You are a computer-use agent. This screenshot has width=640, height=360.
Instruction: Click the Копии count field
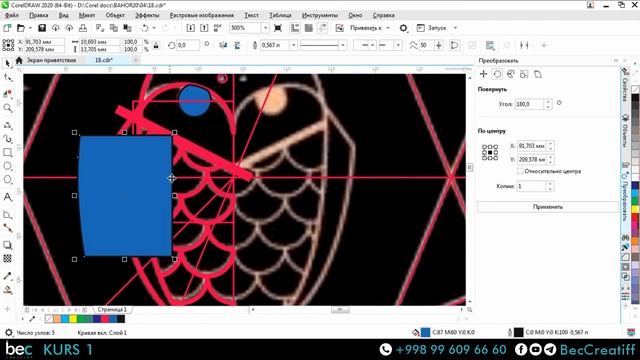pos(531,186)
